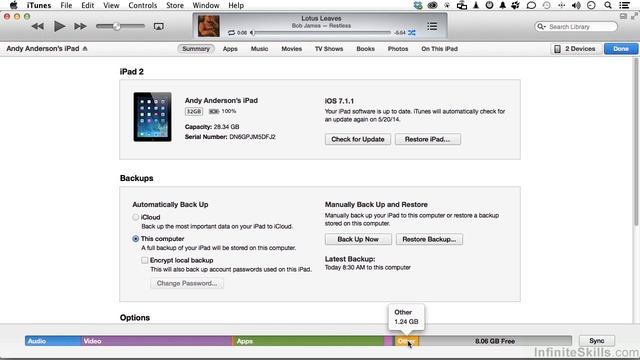Open the Edit menu
This screenshot has height=360, width=640.
point(87,5)
